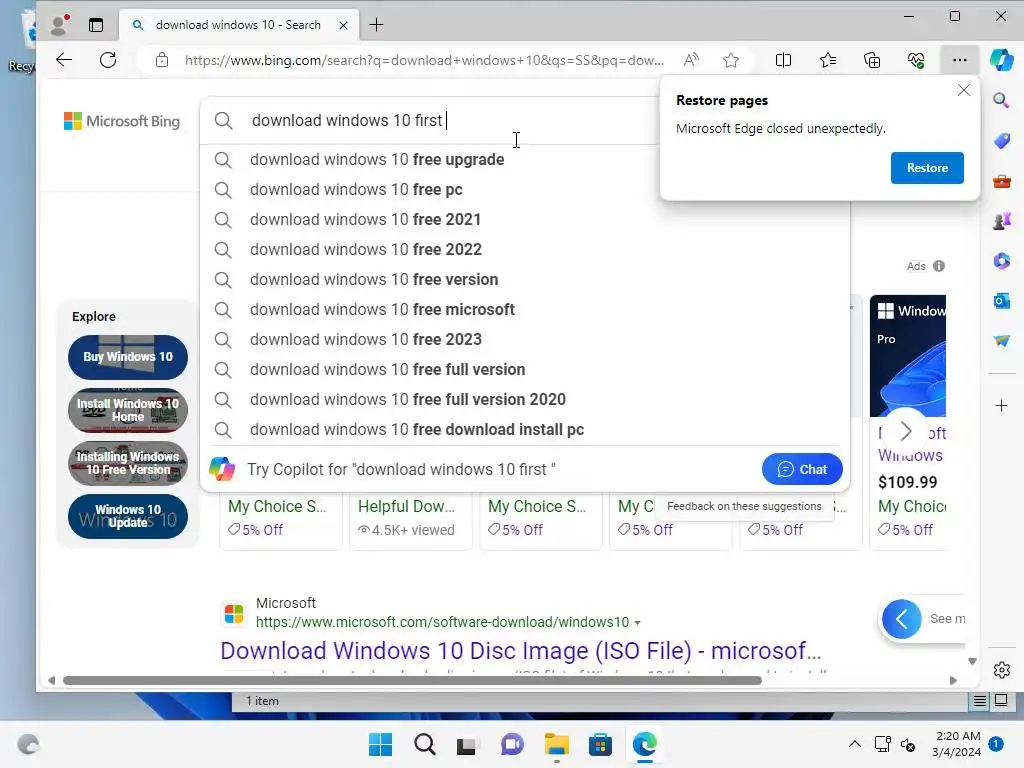Open sidebar Games chess icon
The width and height of the screenshot is (1024, 768).
pyautogui.click(x=1001, y=221)
